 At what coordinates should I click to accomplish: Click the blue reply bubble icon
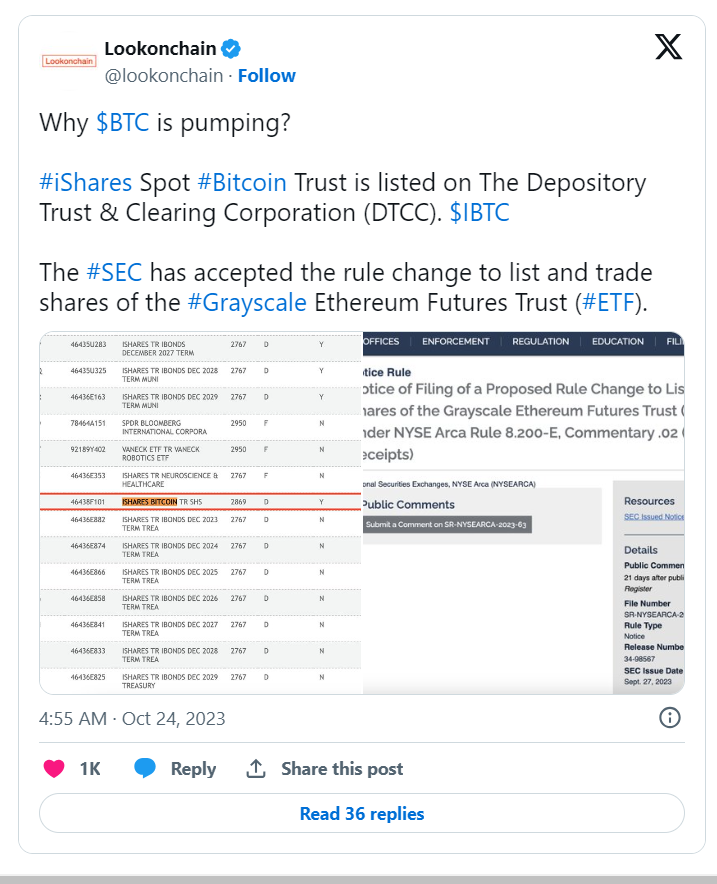[145, 768]
